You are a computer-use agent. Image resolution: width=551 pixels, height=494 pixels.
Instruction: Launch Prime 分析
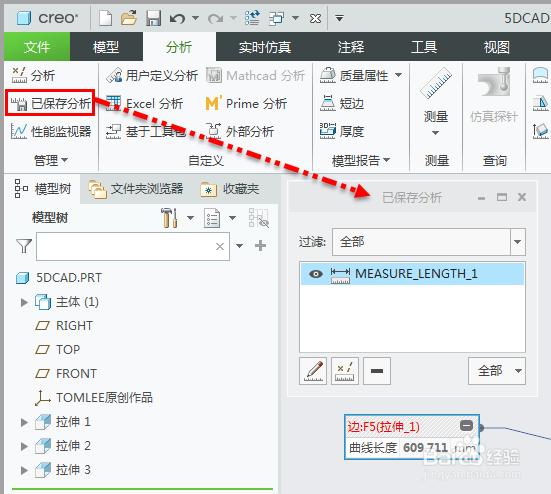coord(246,103)
